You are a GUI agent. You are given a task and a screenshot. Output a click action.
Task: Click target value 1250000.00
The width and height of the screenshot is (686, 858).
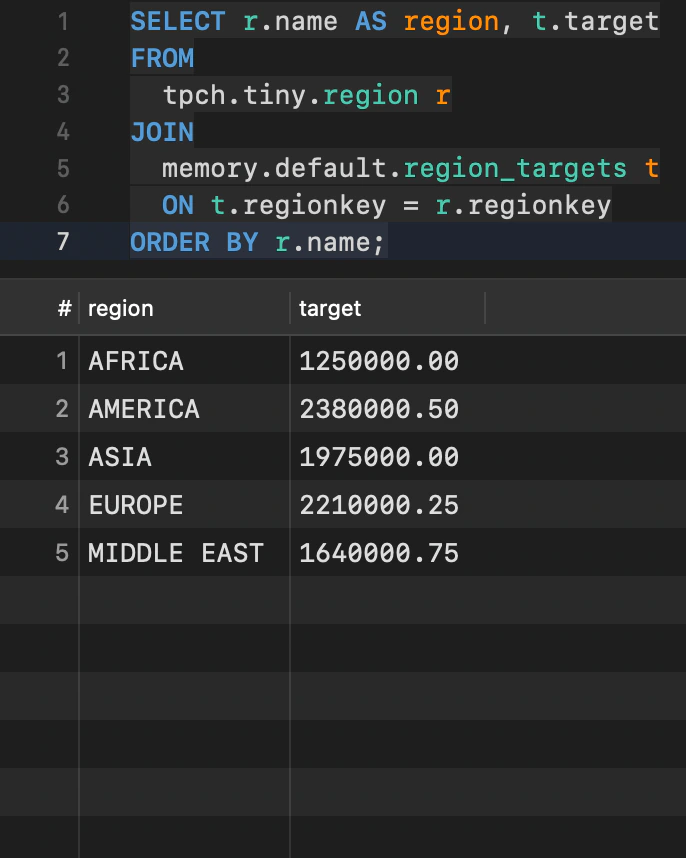(x=379, y=361)
